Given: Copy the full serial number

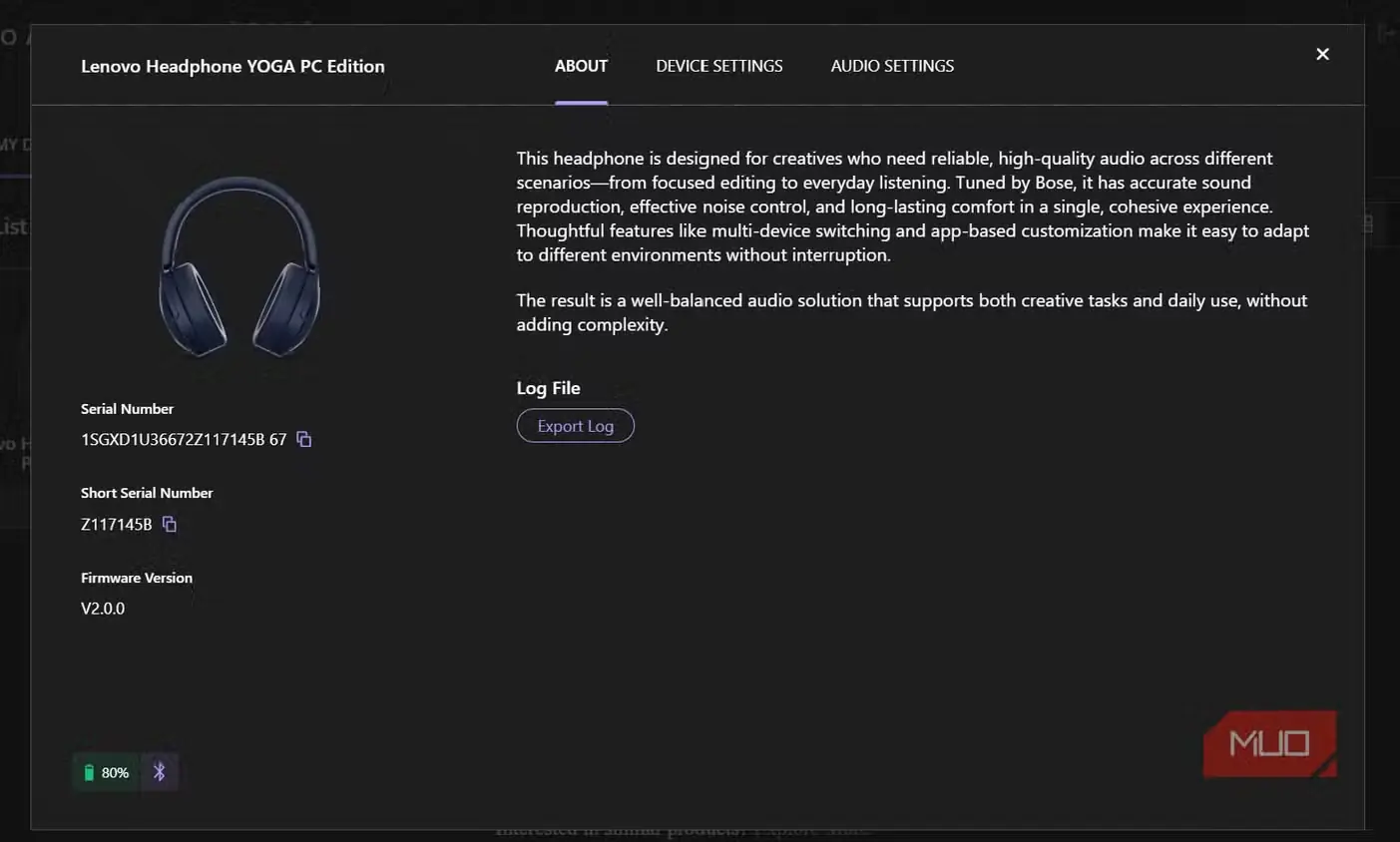Looking at the screenshot, I should tap(304, 439).
